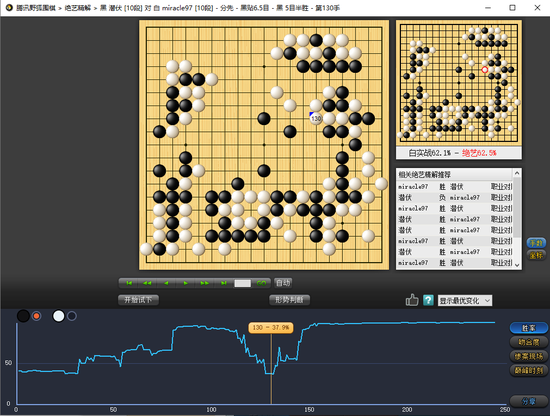Open fourth row 潜伏 胜 miracle97
This screenshot has width=550, height=416.
tap(455, 219)
